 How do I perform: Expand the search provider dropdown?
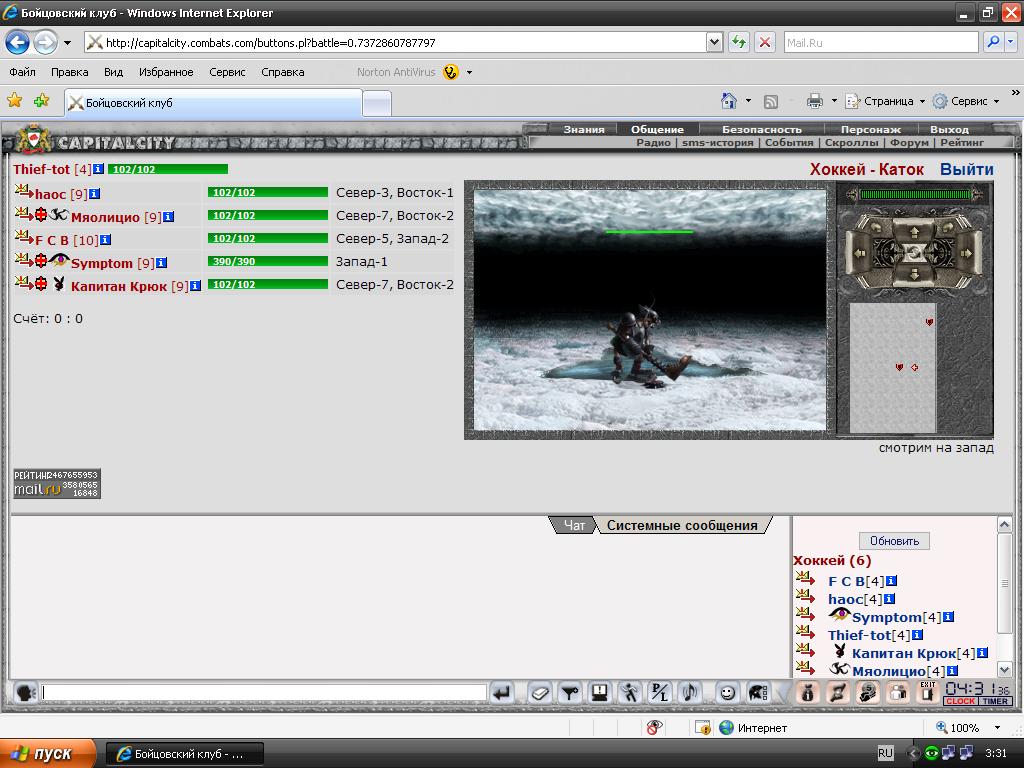tap(1010, 42)
